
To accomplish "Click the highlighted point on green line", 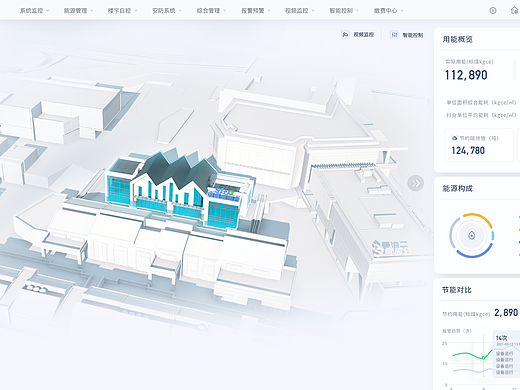I will pyautogui.click(x=483, y=358).
